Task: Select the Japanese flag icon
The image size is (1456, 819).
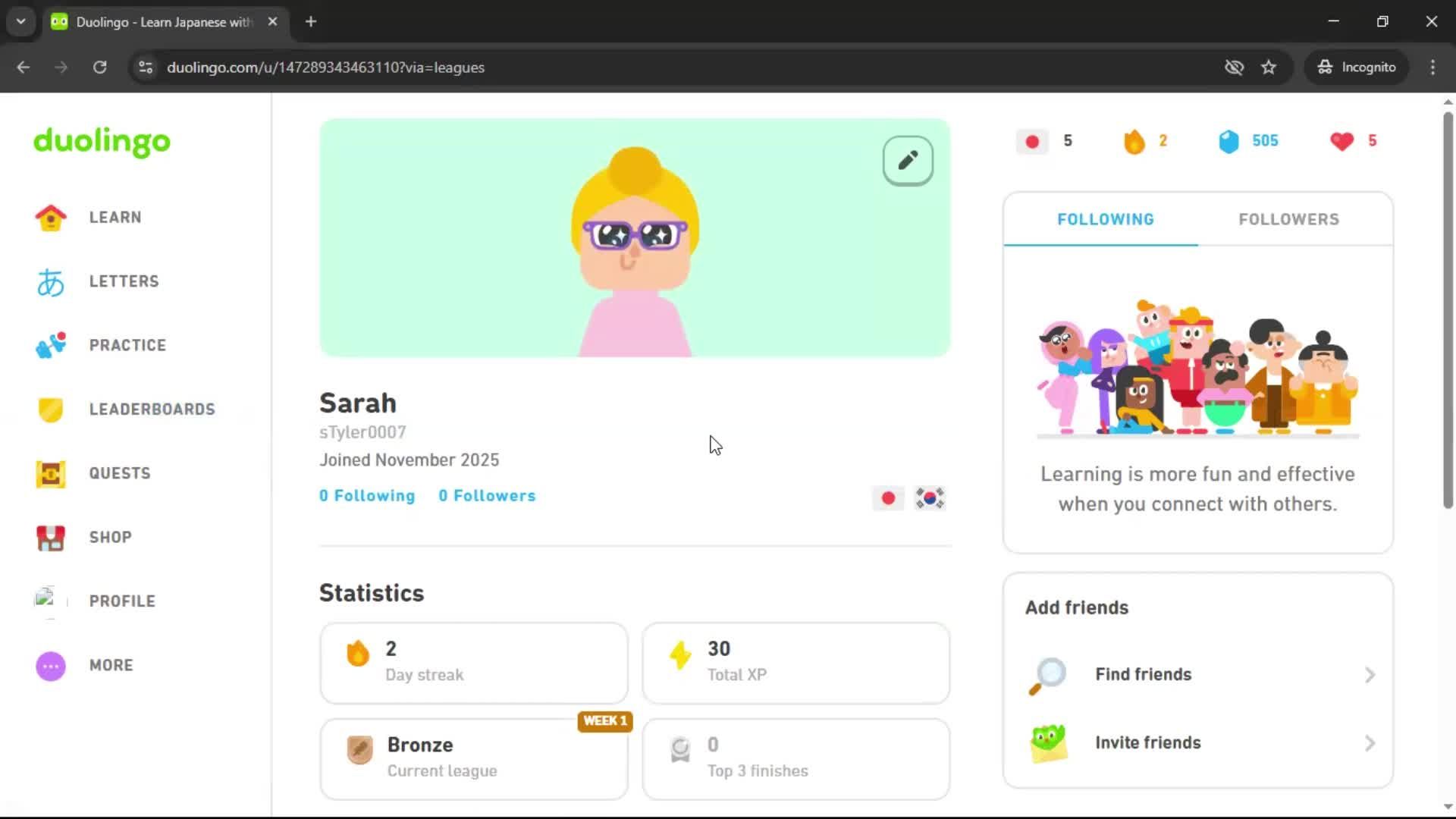Action: [x=888, y=498]
